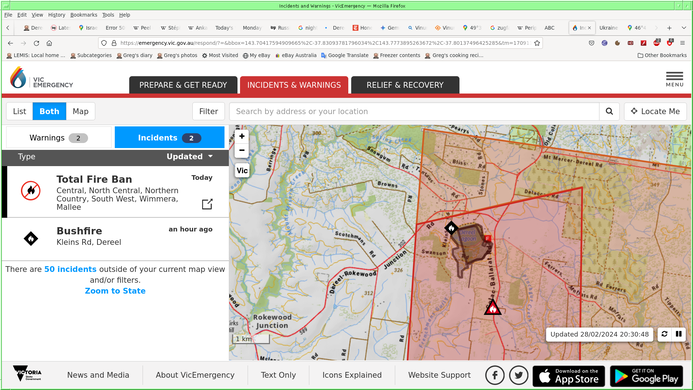Open the Filter options

208,111
